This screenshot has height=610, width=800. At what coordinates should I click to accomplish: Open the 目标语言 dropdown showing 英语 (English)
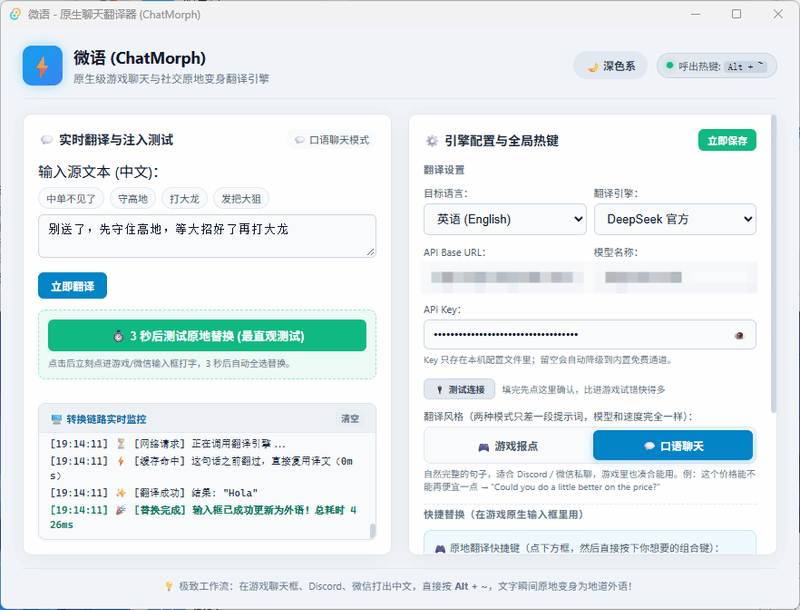[x=505, y=219]
